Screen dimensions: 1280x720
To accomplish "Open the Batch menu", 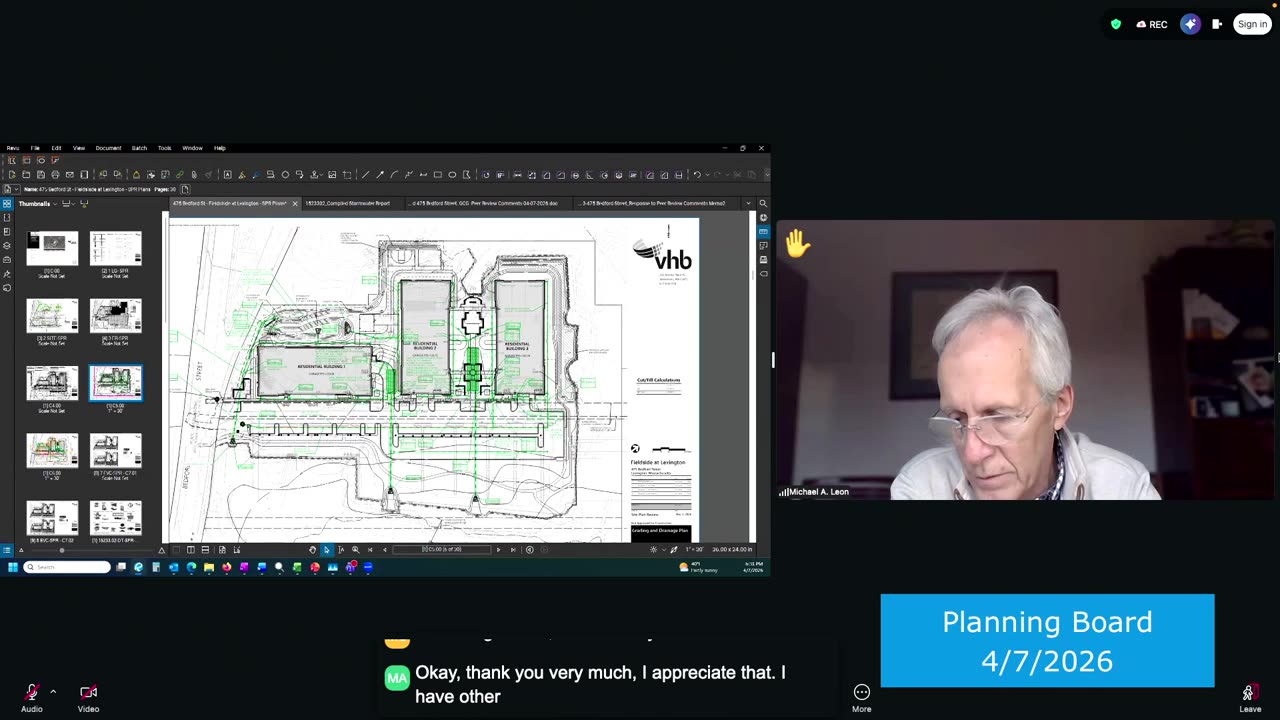I will click(139, 148).
